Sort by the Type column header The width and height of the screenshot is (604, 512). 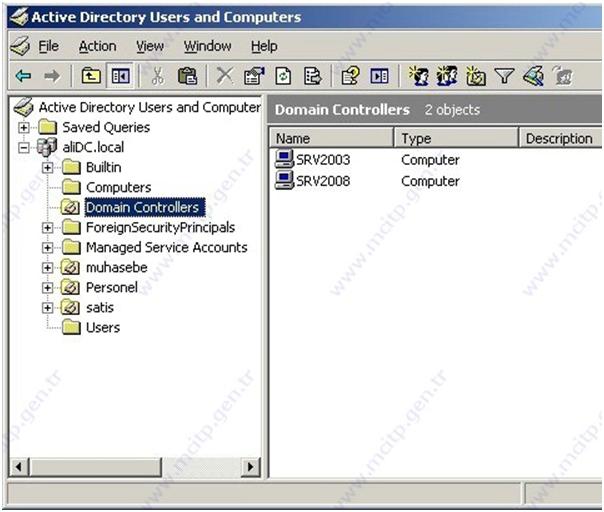[456, 138]
